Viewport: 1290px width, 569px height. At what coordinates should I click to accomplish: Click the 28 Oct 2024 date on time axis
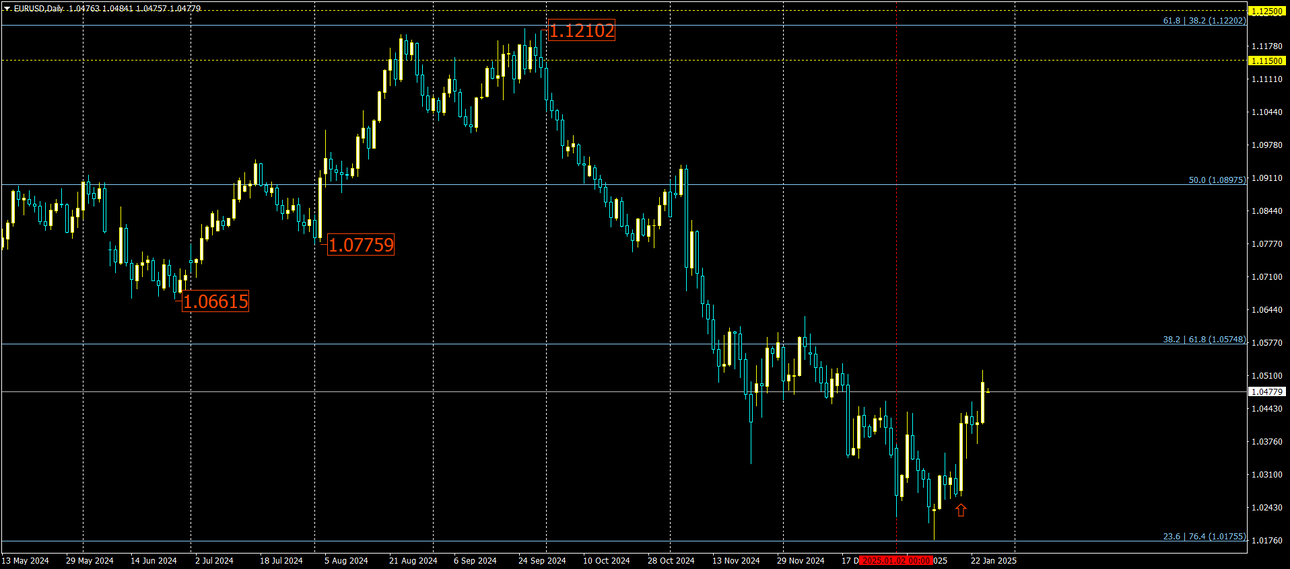click(671, 560)
